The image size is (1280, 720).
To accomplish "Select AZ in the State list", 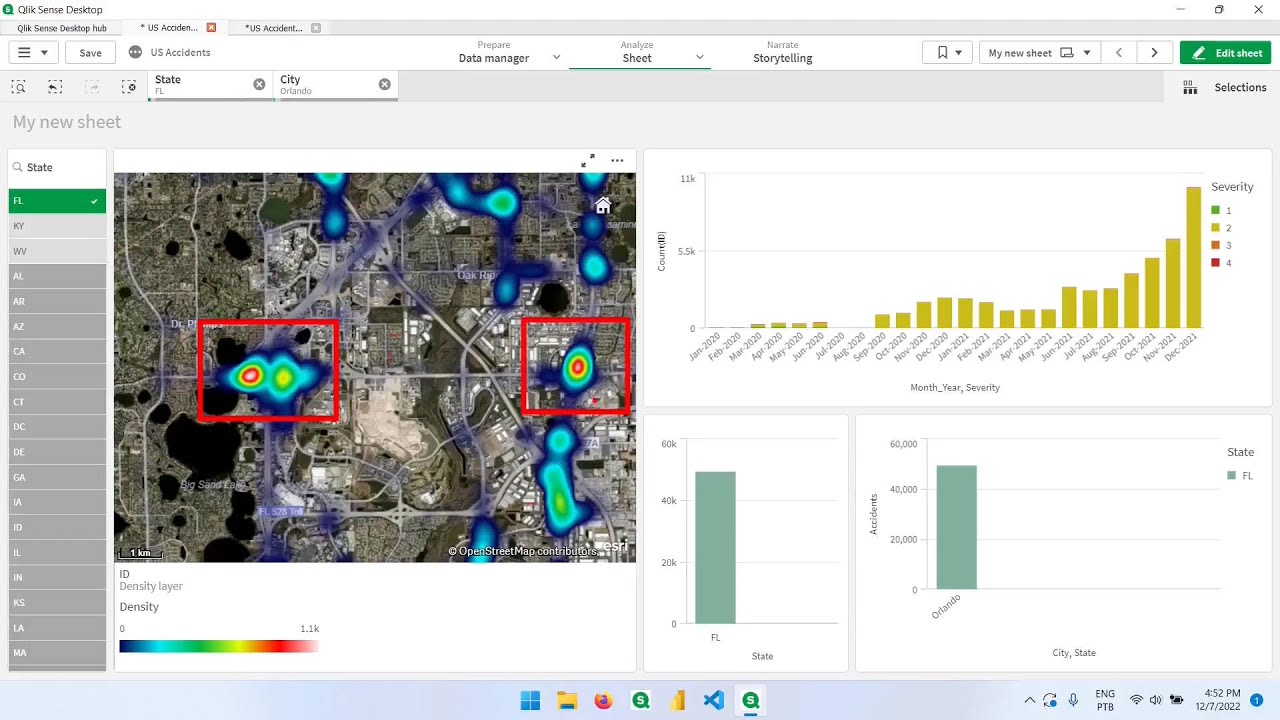I will pyautogui.click(x=57, y=326).
